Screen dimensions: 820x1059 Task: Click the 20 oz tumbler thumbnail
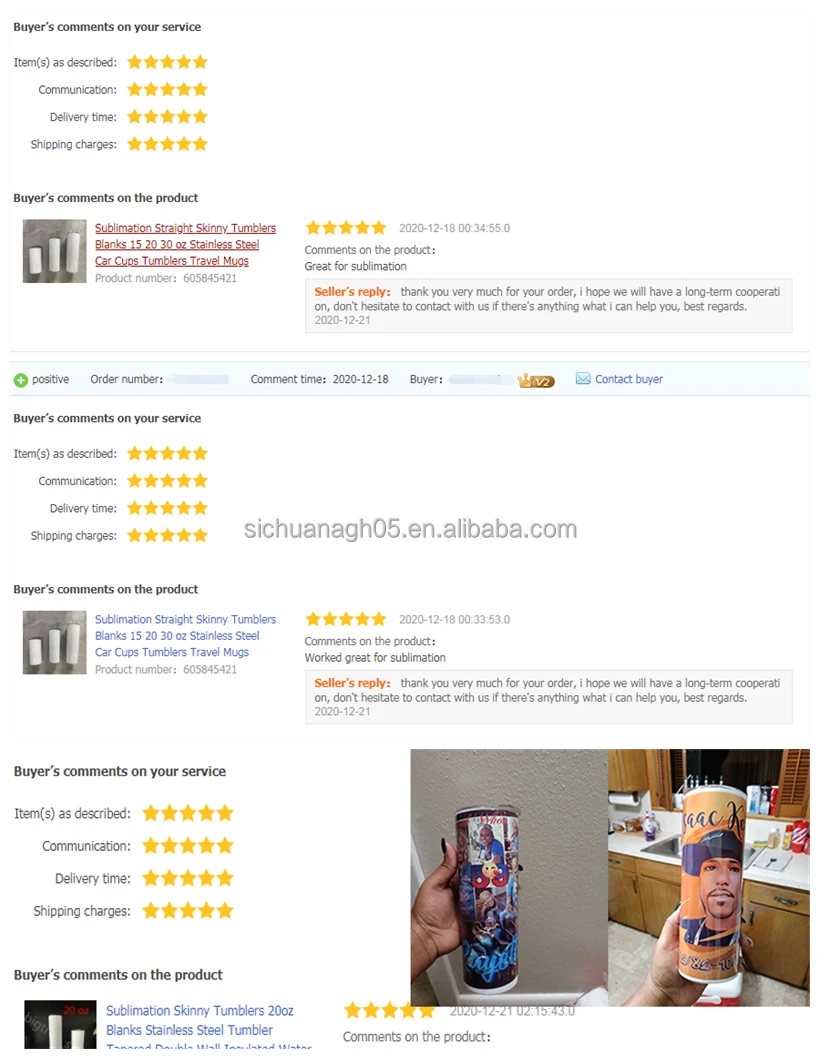[x=60, y=1025]
